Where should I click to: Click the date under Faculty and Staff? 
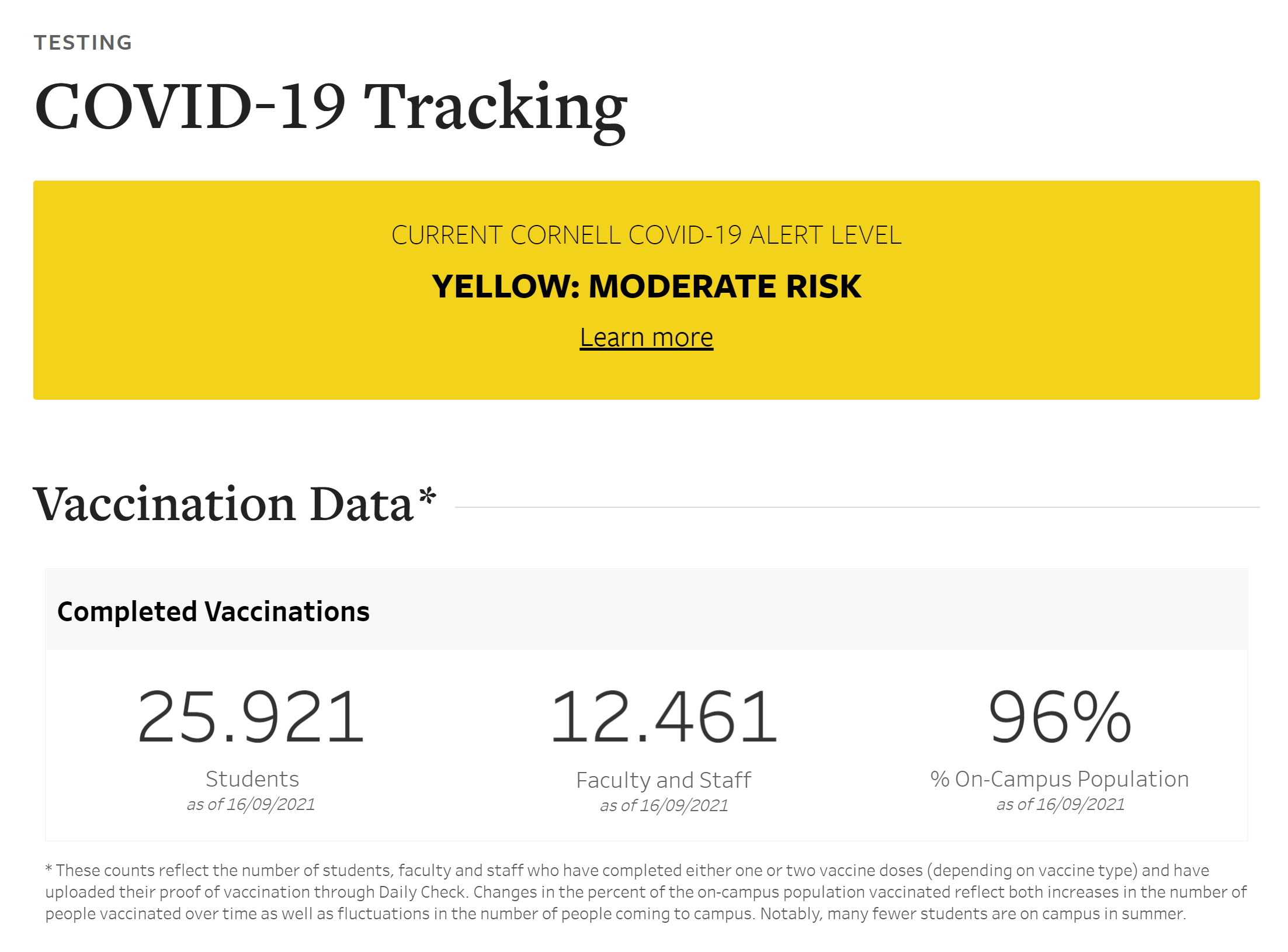(x=664, y=806)
